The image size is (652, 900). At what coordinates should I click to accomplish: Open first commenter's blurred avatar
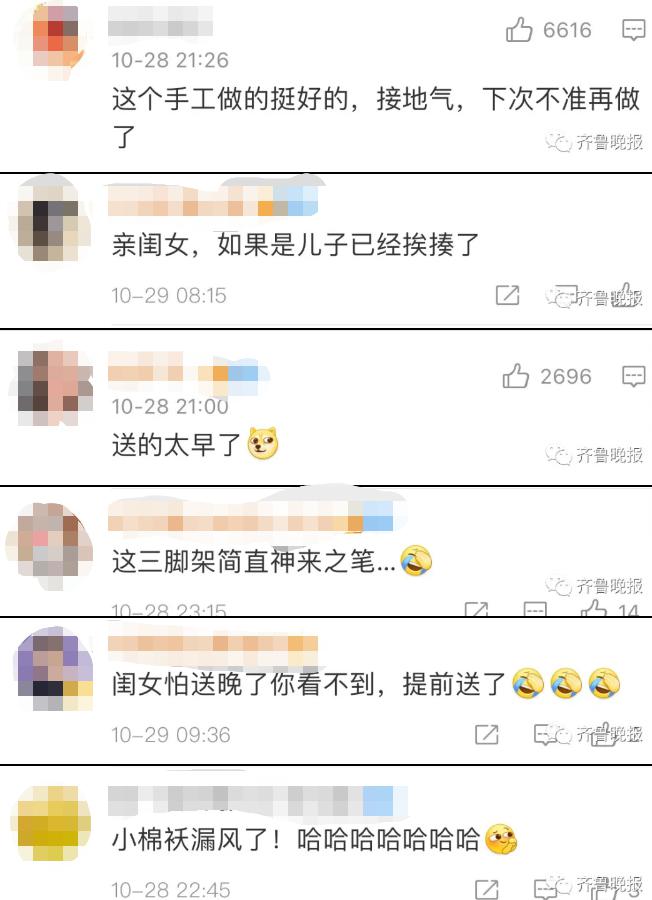56,39
